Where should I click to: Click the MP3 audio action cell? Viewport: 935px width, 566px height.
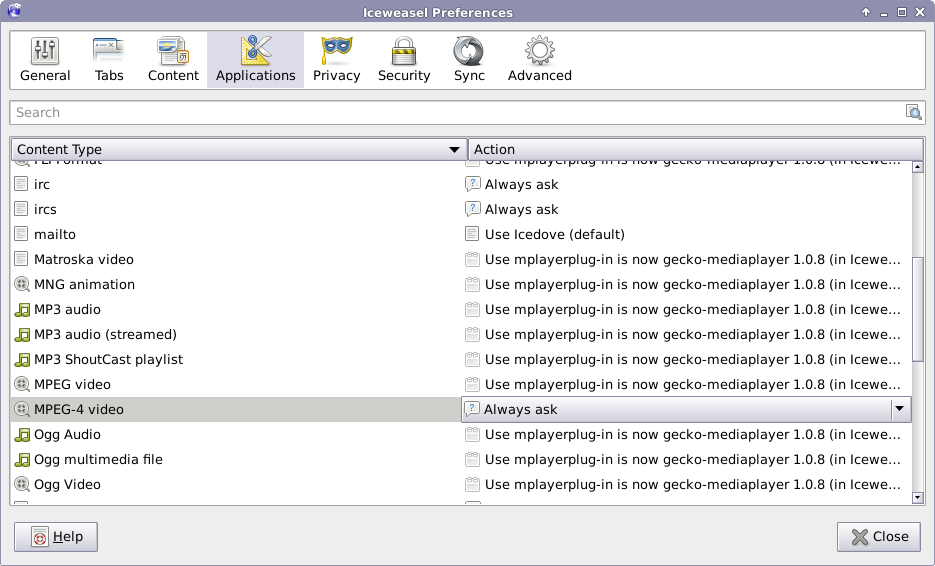point(687,310)
